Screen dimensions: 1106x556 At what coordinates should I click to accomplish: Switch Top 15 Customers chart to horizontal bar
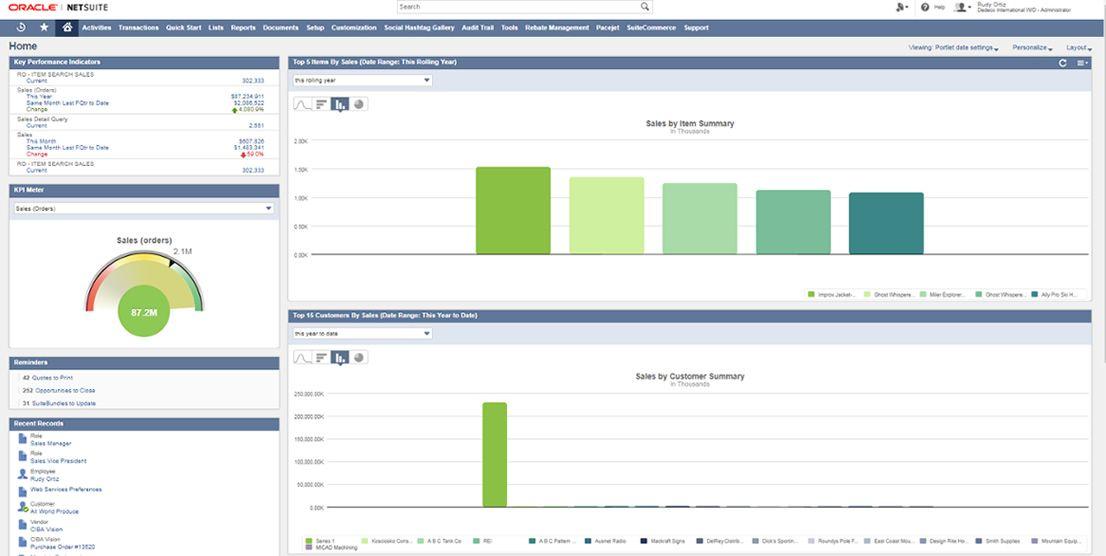coord(321,357)
